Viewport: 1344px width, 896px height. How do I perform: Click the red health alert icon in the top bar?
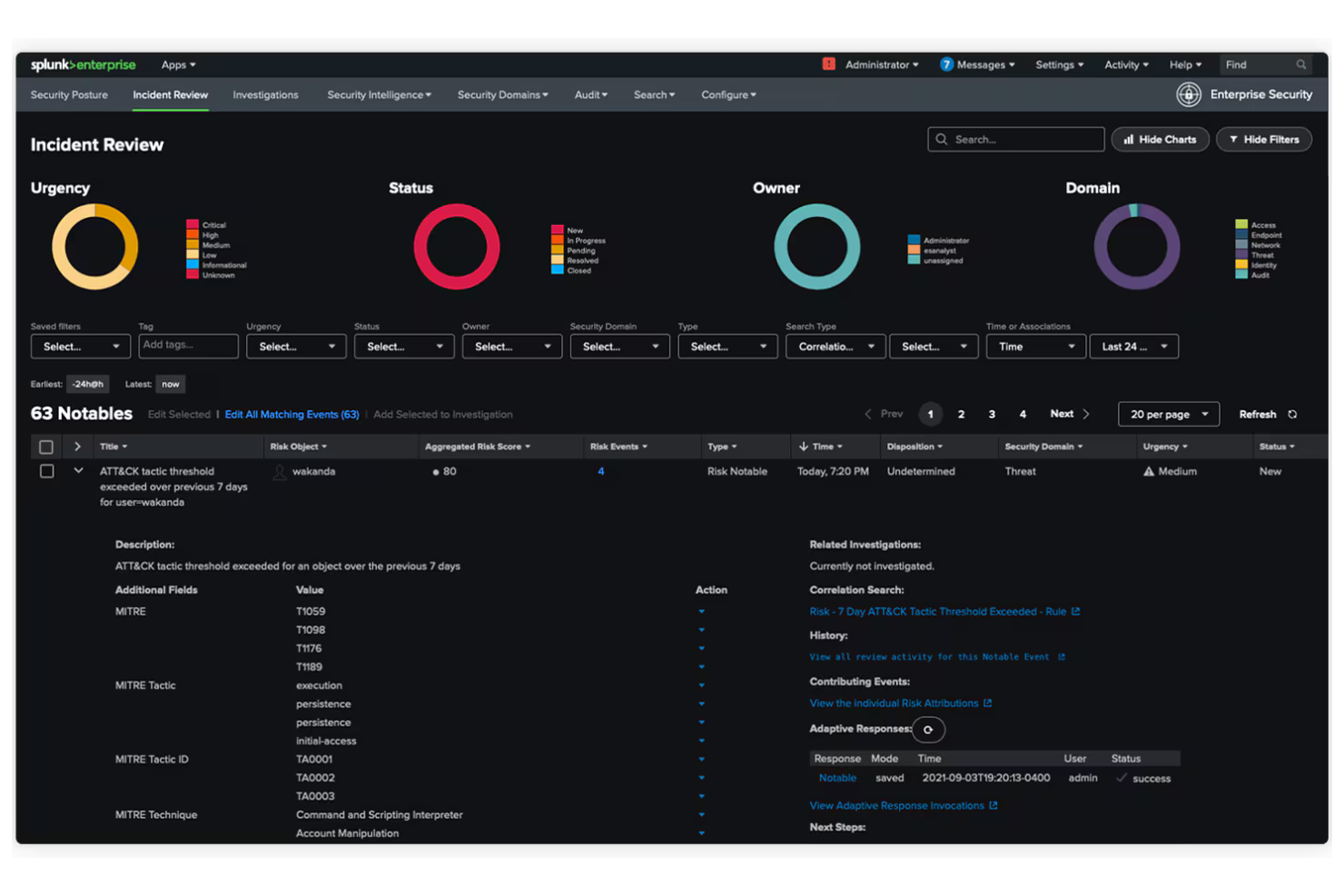coord(827,64)
